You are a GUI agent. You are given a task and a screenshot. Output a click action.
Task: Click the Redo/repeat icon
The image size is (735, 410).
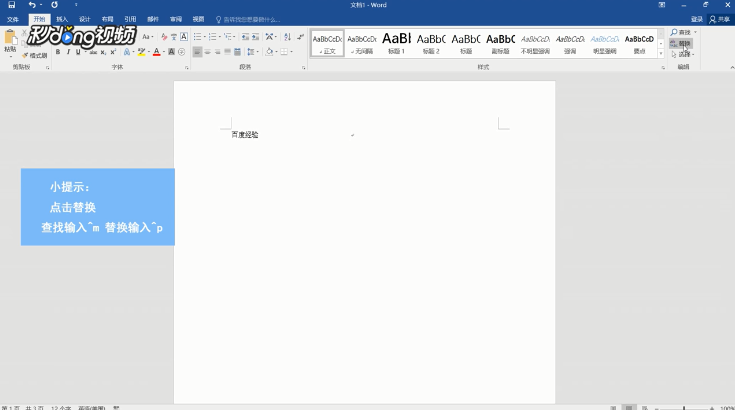coord(54,5)
